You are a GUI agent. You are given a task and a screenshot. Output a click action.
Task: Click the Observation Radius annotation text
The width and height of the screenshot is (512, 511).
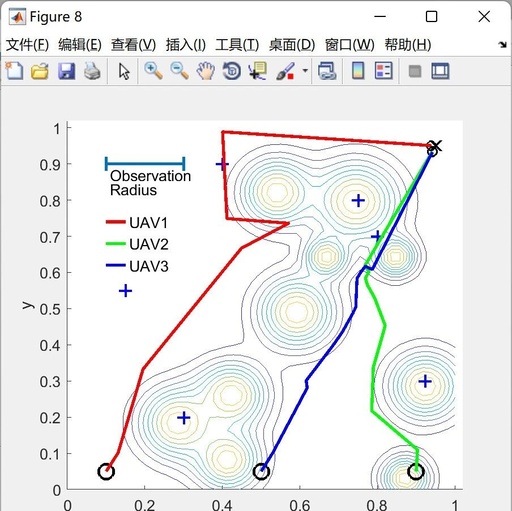150,183
